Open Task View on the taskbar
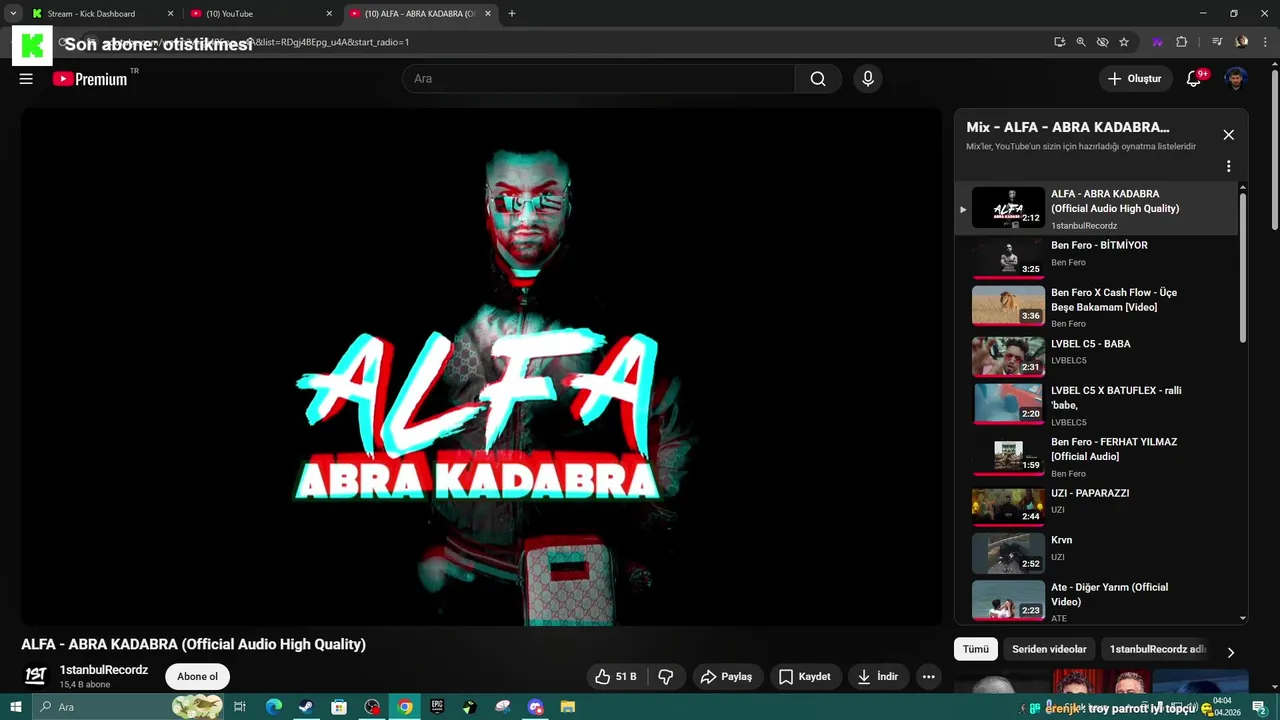The height and width of the screenshot is (720, 1280). pyautogui.click(x=240, y=707)
